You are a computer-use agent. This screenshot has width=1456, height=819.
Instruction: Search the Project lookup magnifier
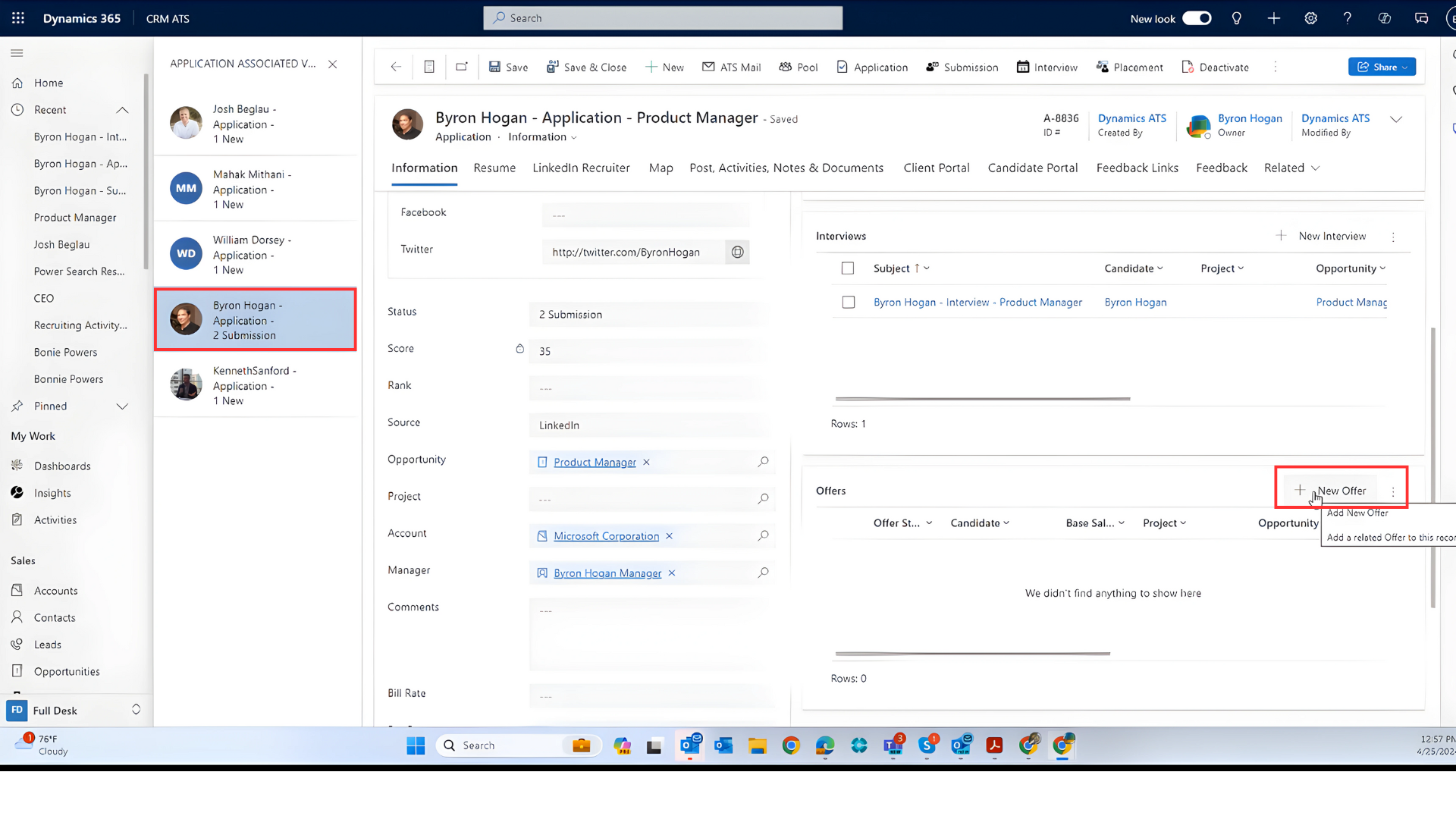point(764,498)
